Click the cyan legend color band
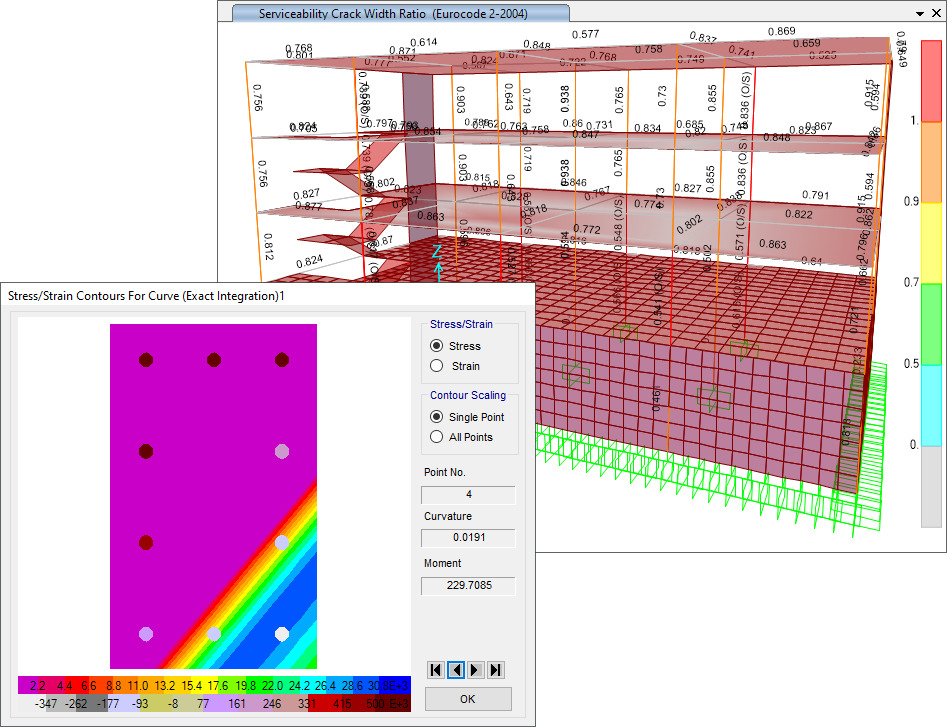 coord(930,404)
